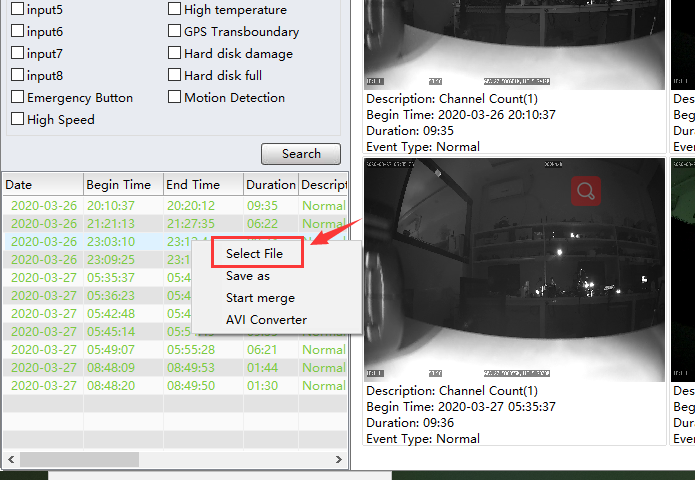Tick the input8 checkbox
Viewport: 695px width, 480px height.
pyautogui.click(x=17, y=74)
